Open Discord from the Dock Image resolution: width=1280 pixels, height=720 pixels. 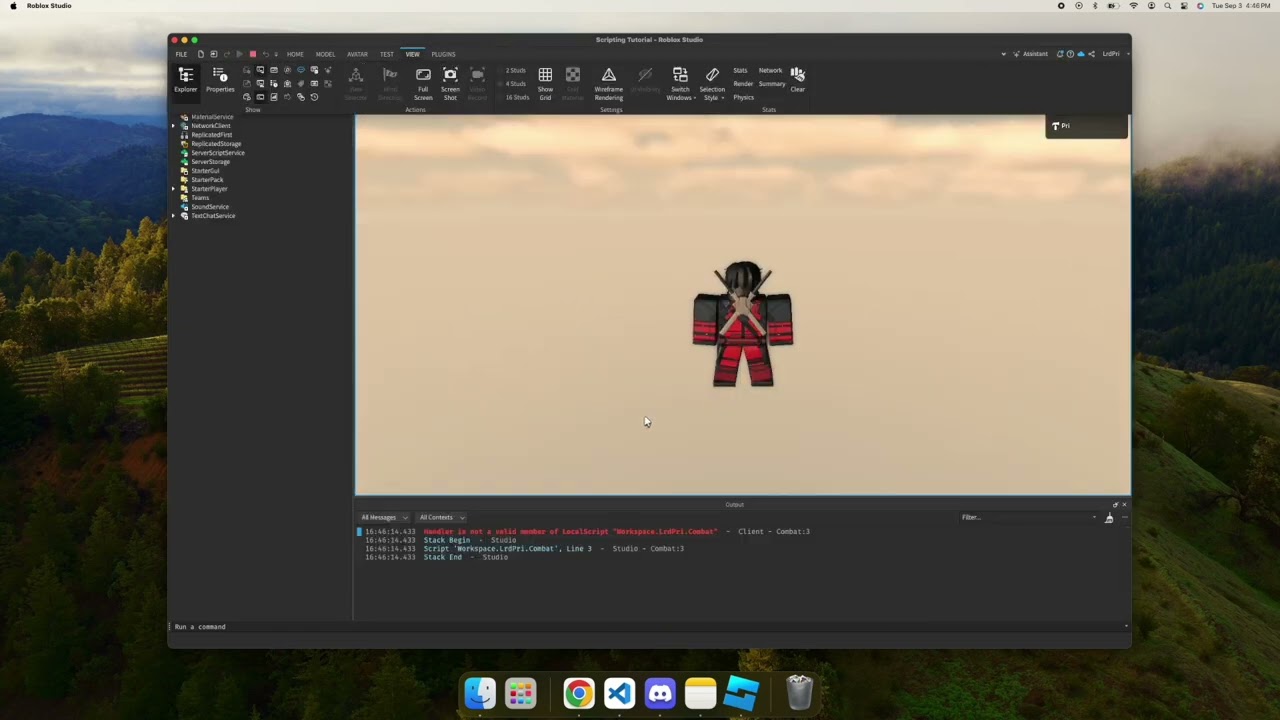[660, 693]
